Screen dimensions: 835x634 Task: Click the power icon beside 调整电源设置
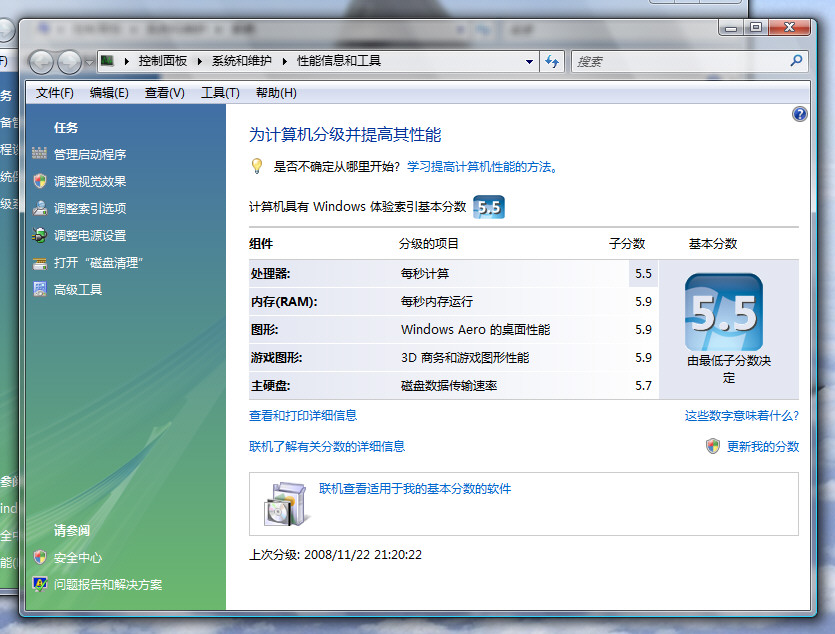coord(39,235)
